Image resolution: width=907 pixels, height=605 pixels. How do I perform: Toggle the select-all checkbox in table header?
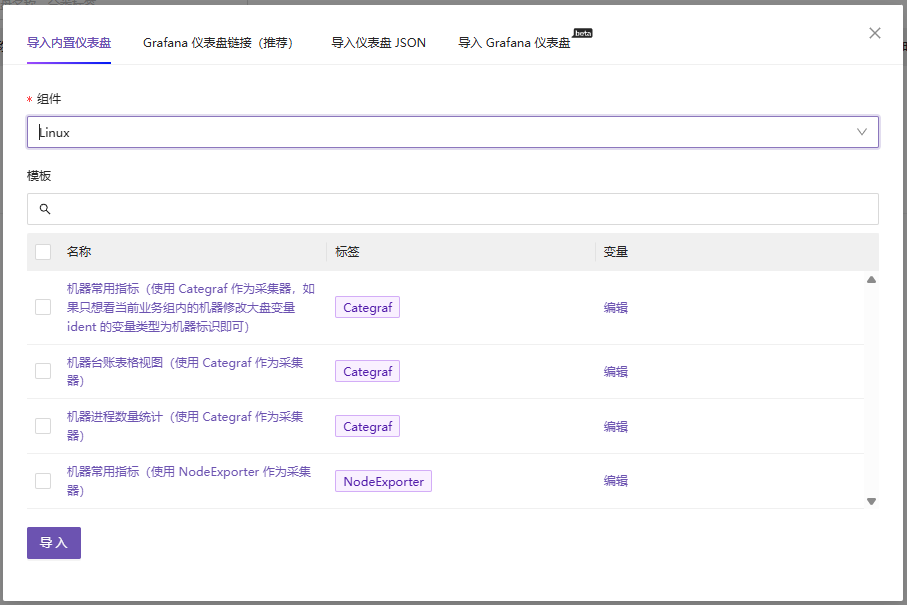43,252
